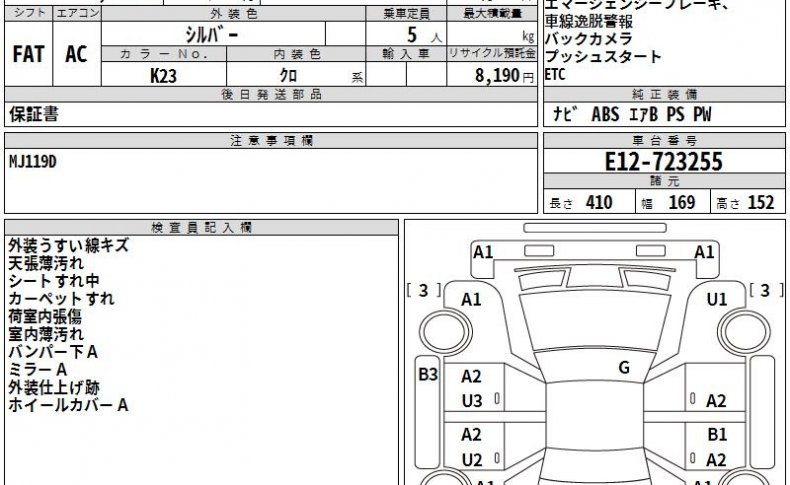Click the "内装色" header
This screenshot has height=485, width=790.
tap(297, 54)
